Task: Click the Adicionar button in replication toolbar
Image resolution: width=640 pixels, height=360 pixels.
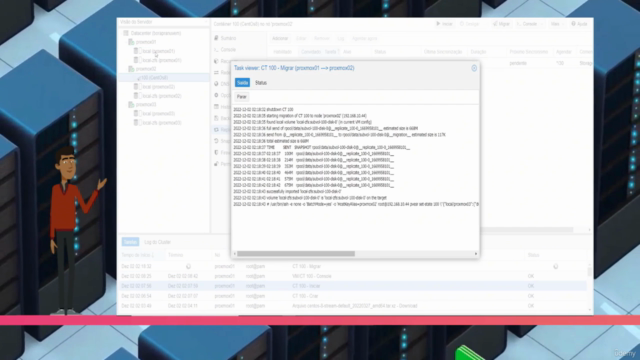Action: [x=280, y=38]
